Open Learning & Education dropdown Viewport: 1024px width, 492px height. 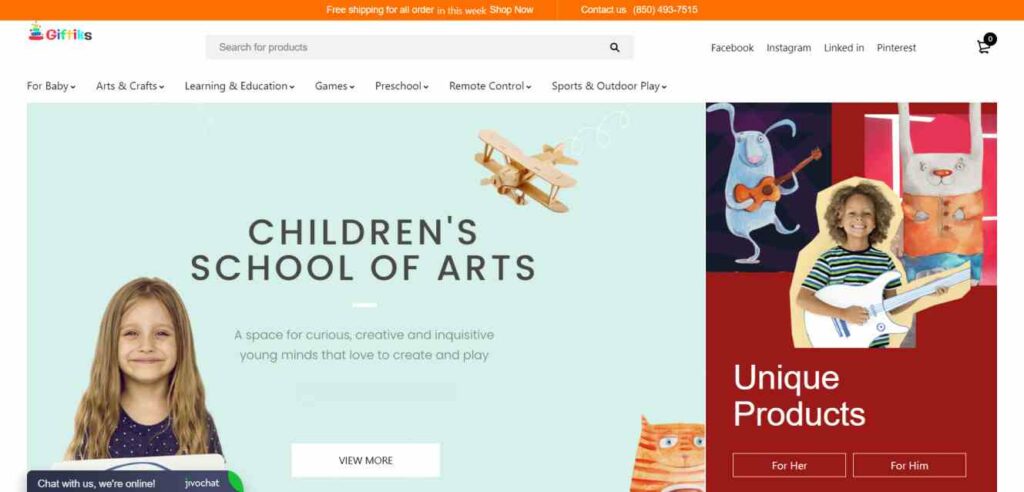click(239, 86)
